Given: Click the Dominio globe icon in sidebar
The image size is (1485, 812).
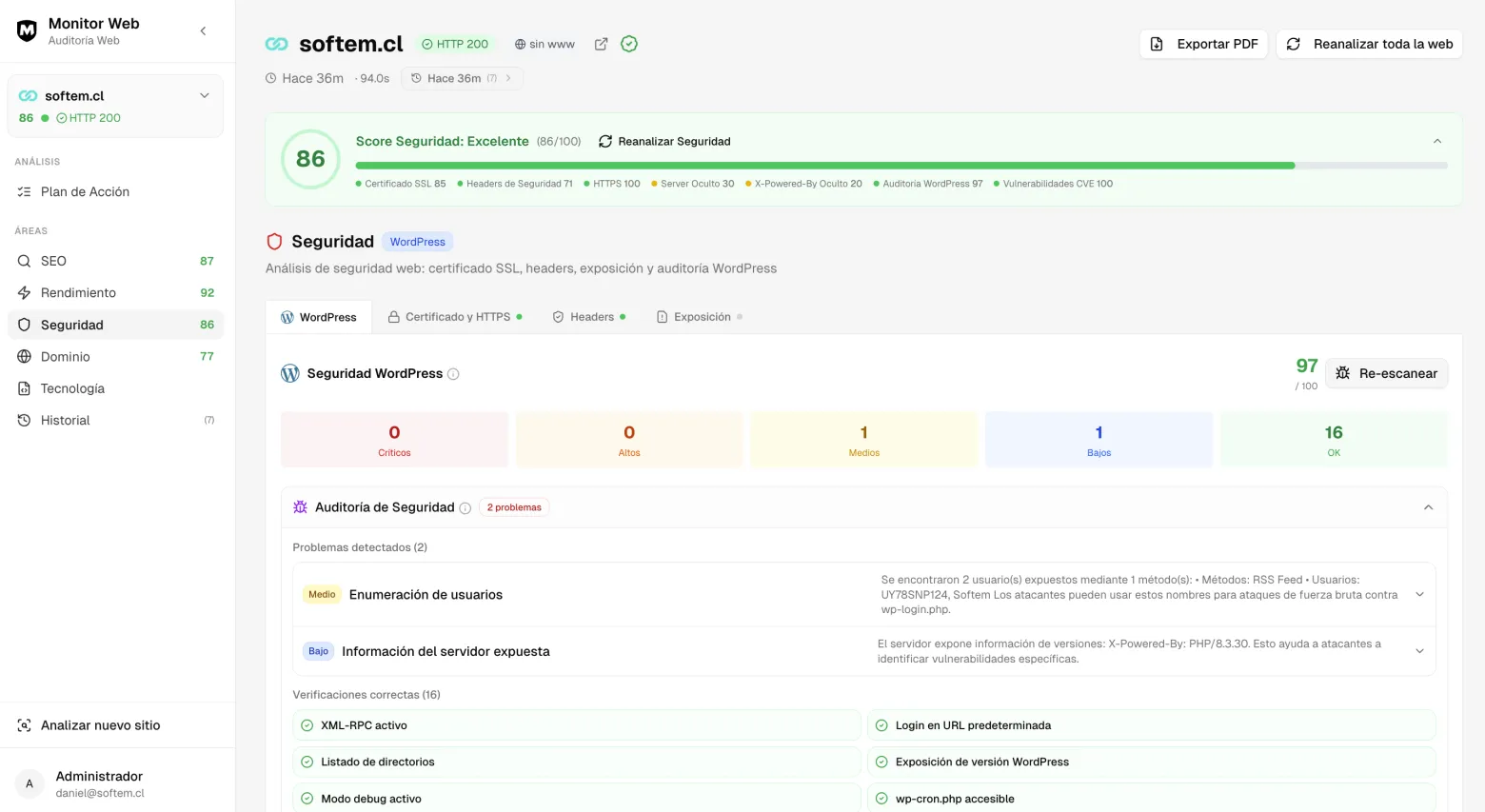Looking at the screenshot, I should tap(24, 356).
